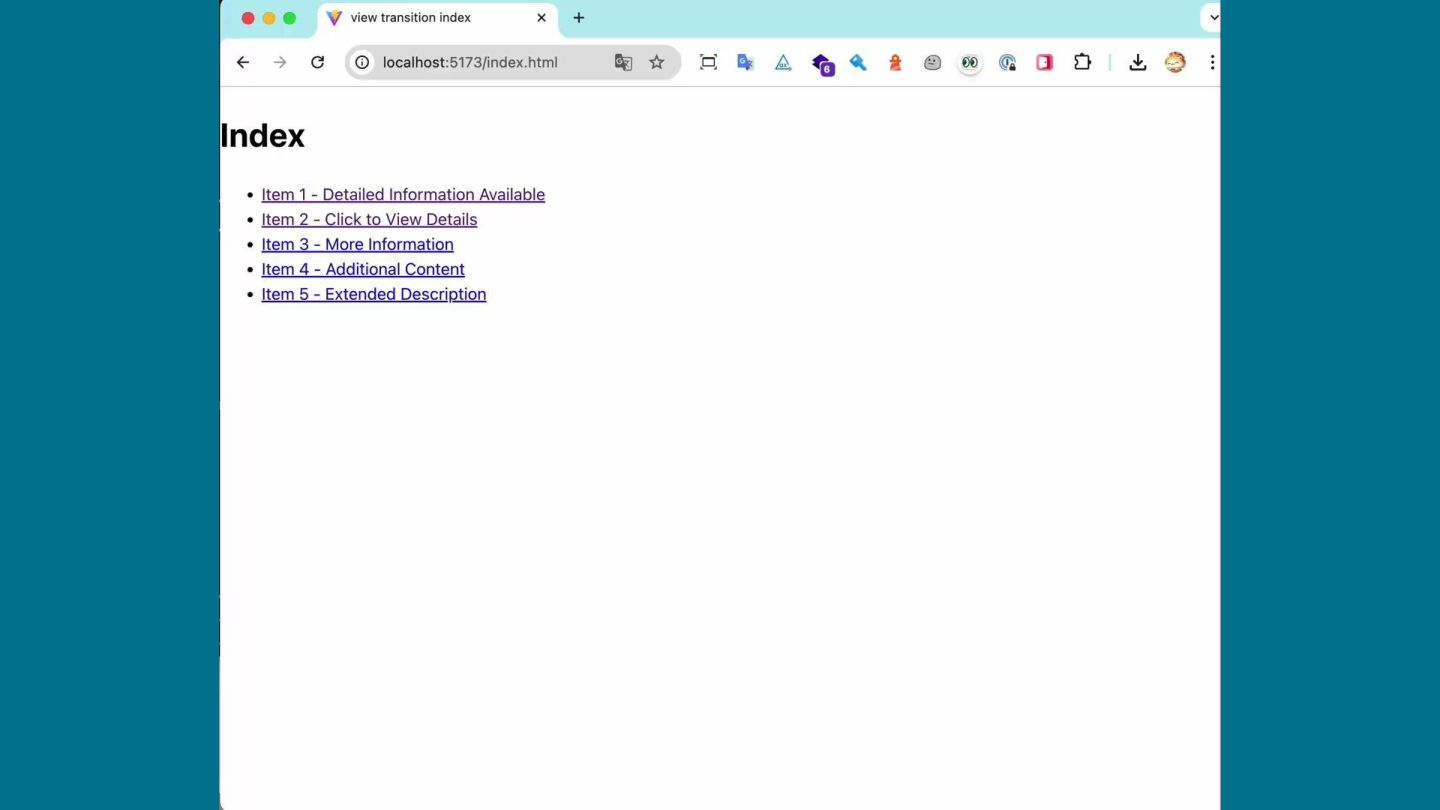The image size is (1440, 810).
Task: Open the triangle-shaped extension icon
Action: 783,62
